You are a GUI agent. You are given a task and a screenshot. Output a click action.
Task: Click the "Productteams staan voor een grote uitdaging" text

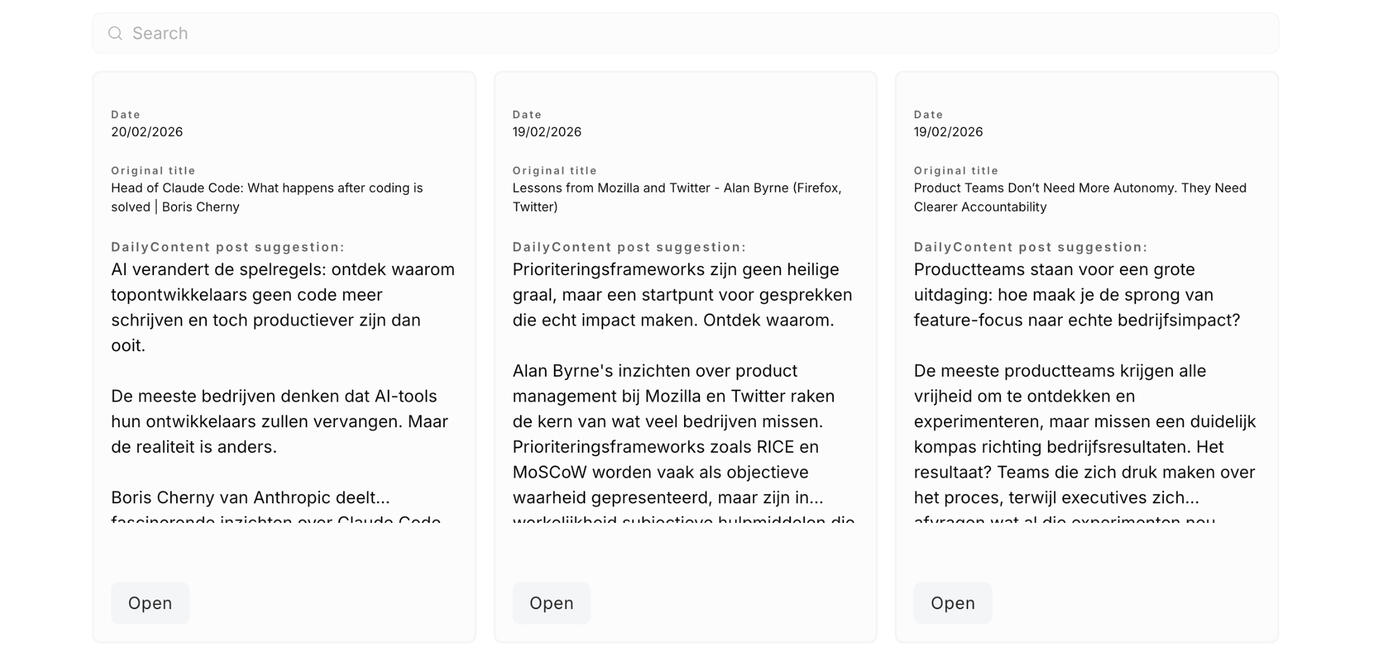(1077, 295)
